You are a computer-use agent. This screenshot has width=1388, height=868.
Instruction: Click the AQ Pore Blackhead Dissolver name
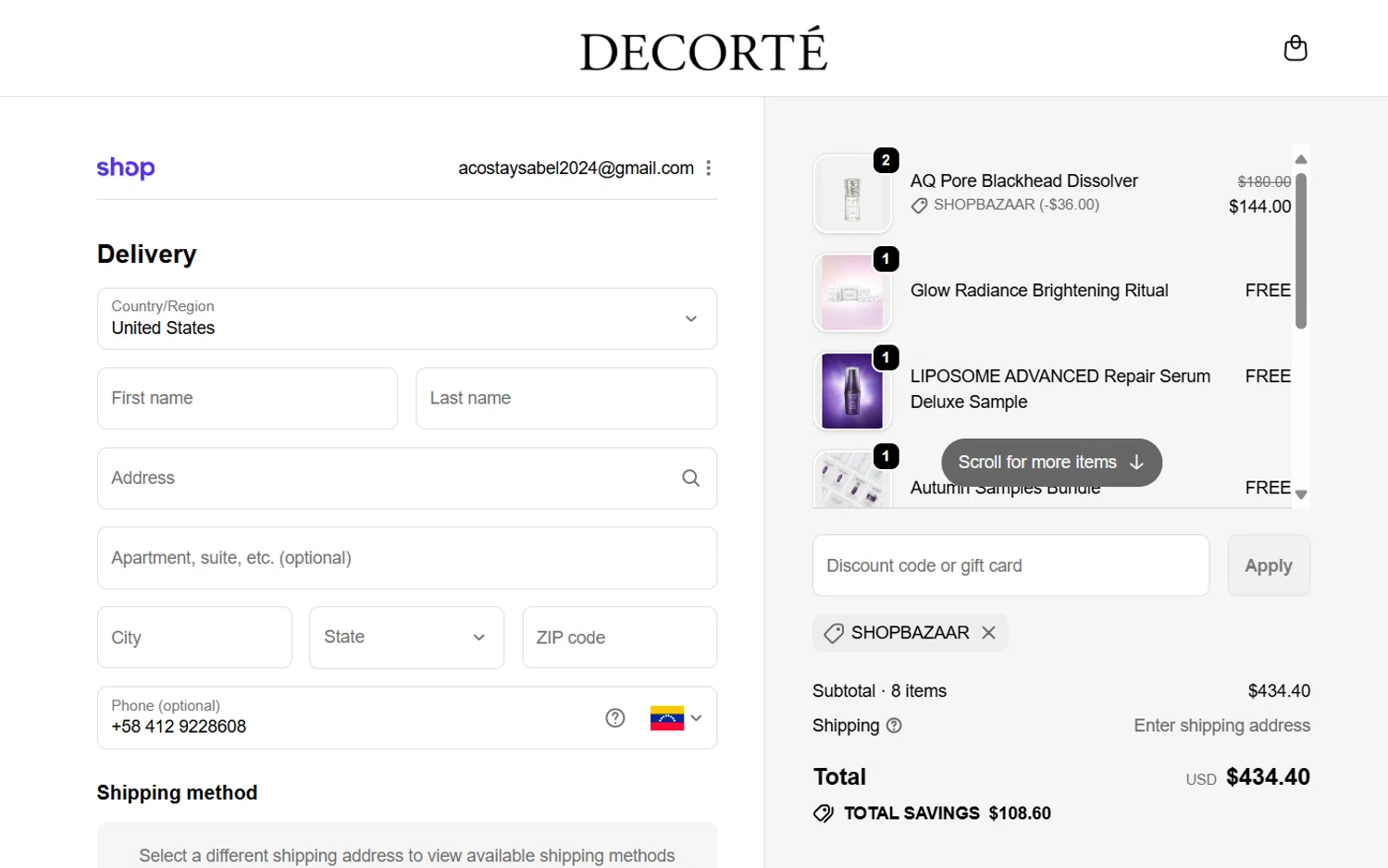click(x=1023, y=180)
